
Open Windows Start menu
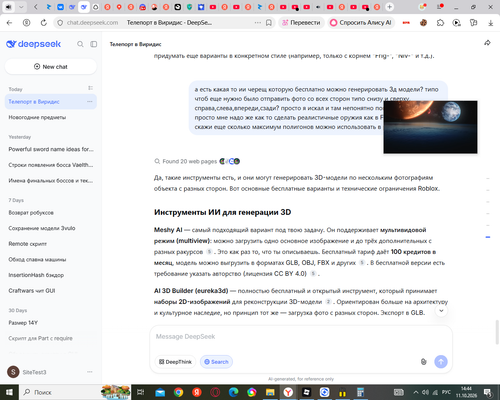[x=9, y=392]
